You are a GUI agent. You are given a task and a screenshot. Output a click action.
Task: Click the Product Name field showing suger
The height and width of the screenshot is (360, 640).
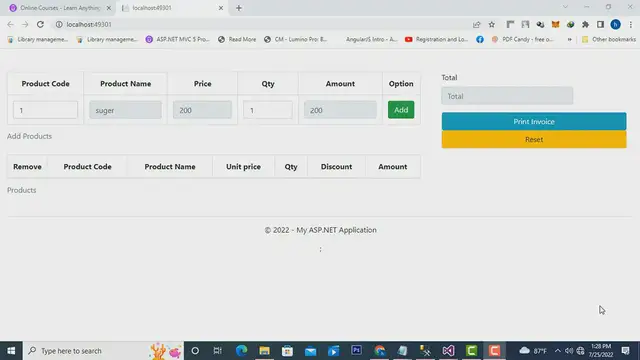(125, 110)
